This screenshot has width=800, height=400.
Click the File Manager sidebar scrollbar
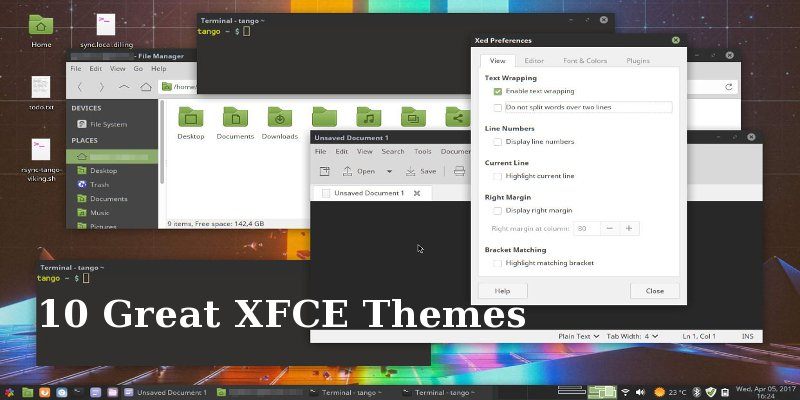click(162, 142)
